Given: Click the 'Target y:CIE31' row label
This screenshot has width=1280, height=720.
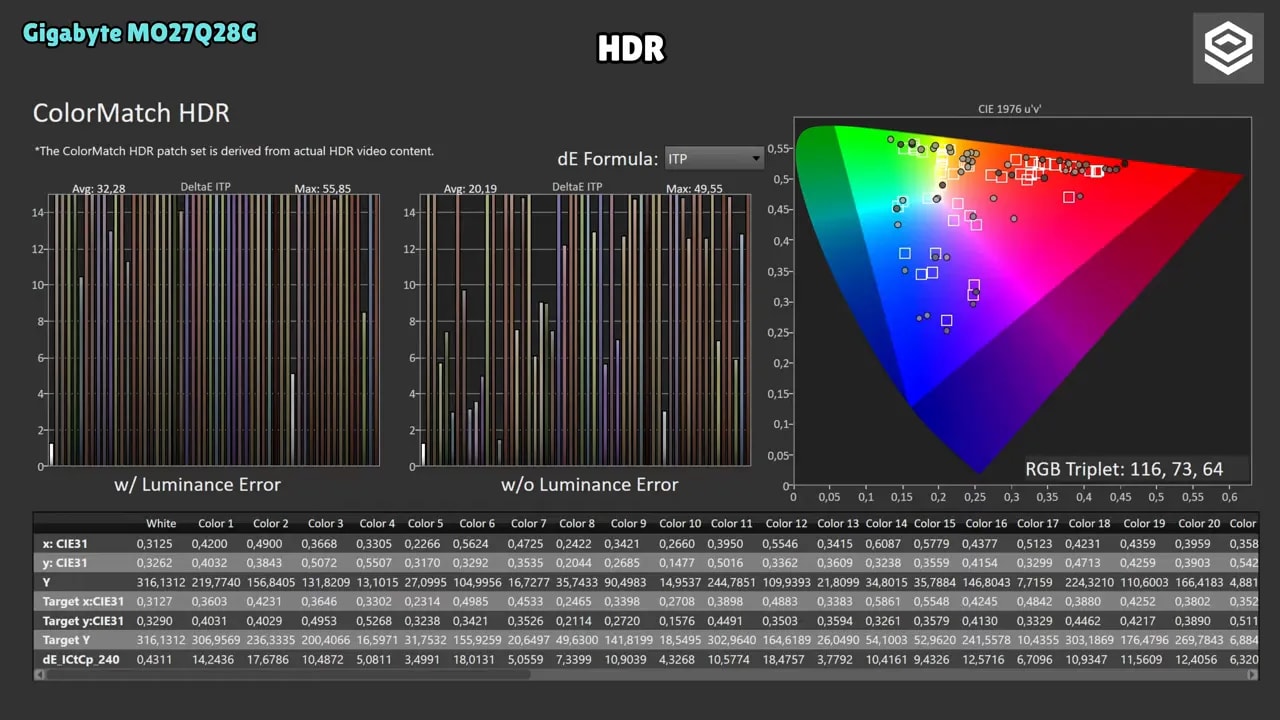Looking at the screenshot, I should click(83, 621).
